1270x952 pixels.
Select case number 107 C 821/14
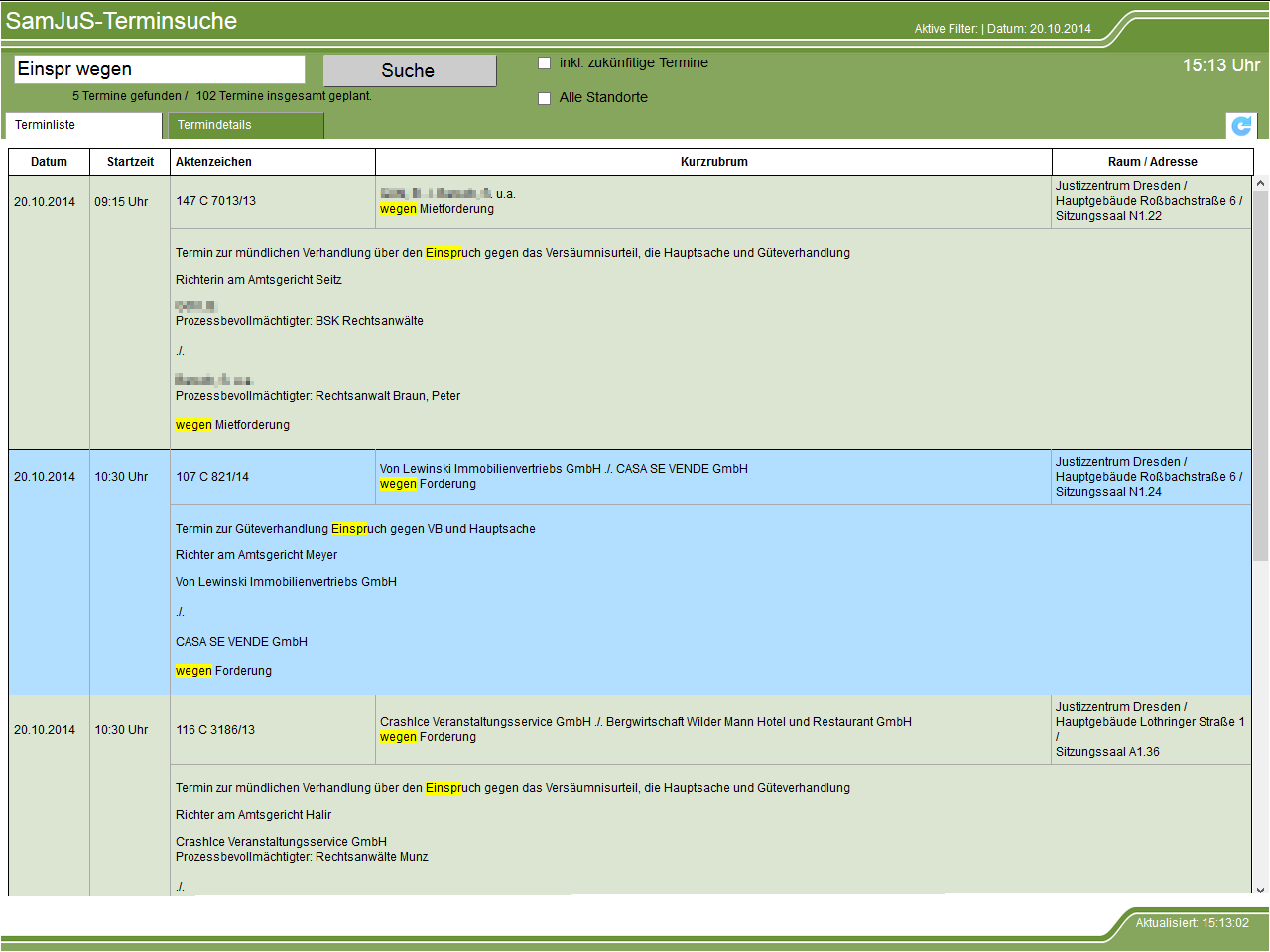point(212,477)
